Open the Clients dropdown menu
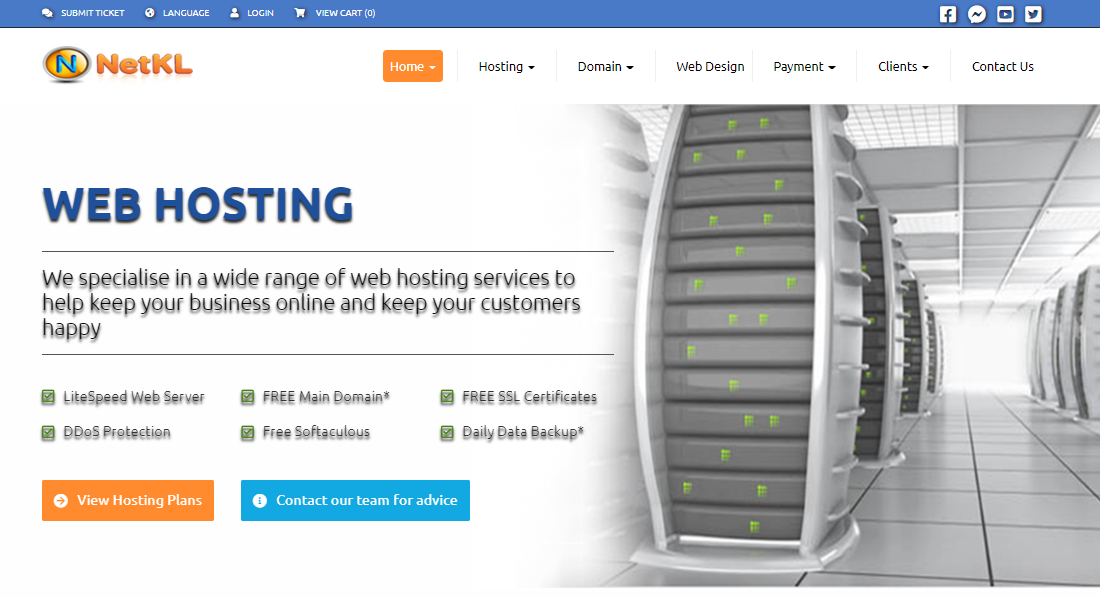Screen dimensions: 1100x597 point(903,67)
